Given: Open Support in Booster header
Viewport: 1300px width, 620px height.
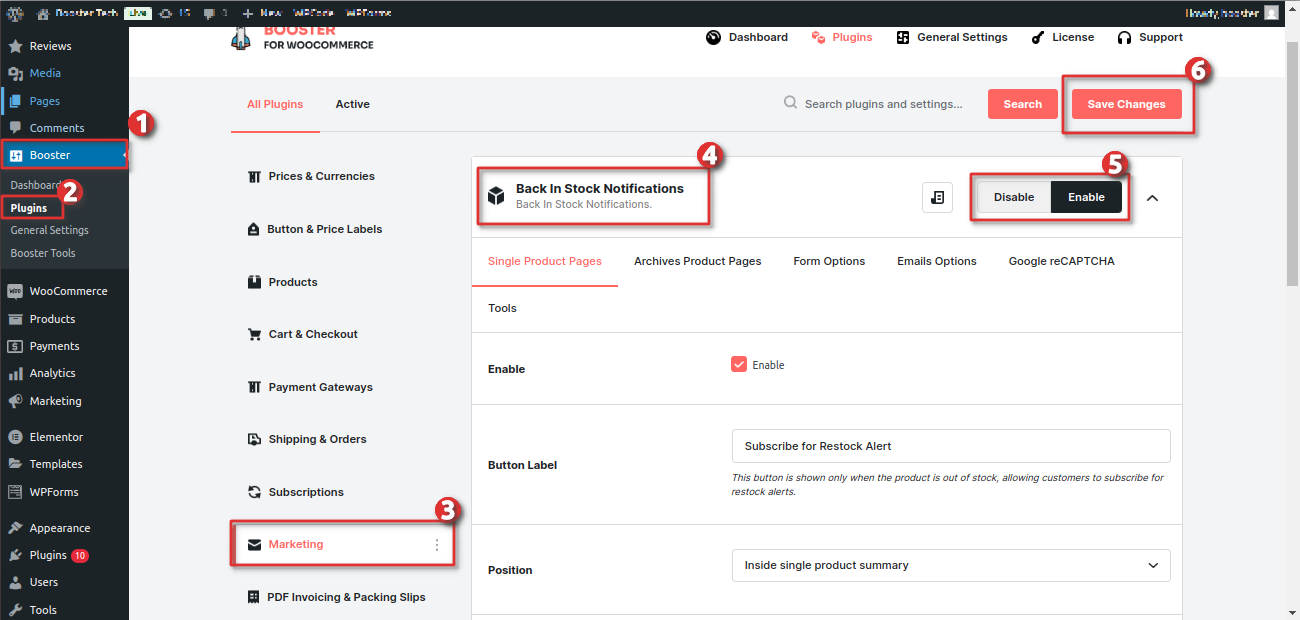Looking at the screenshot, I should [1150, 37].
